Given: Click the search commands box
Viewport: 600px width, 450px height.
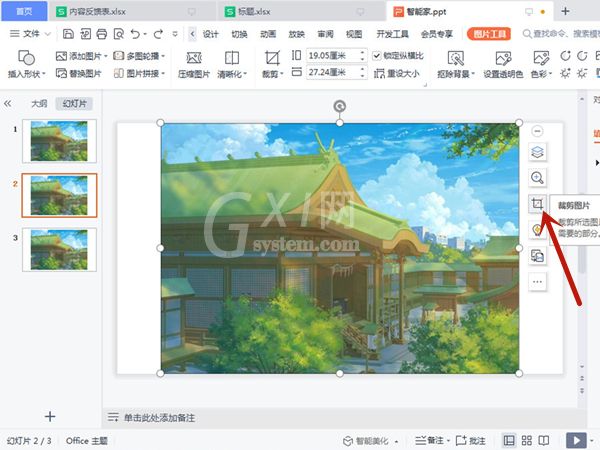Looking at the screenshot, I should coord(561,34).
